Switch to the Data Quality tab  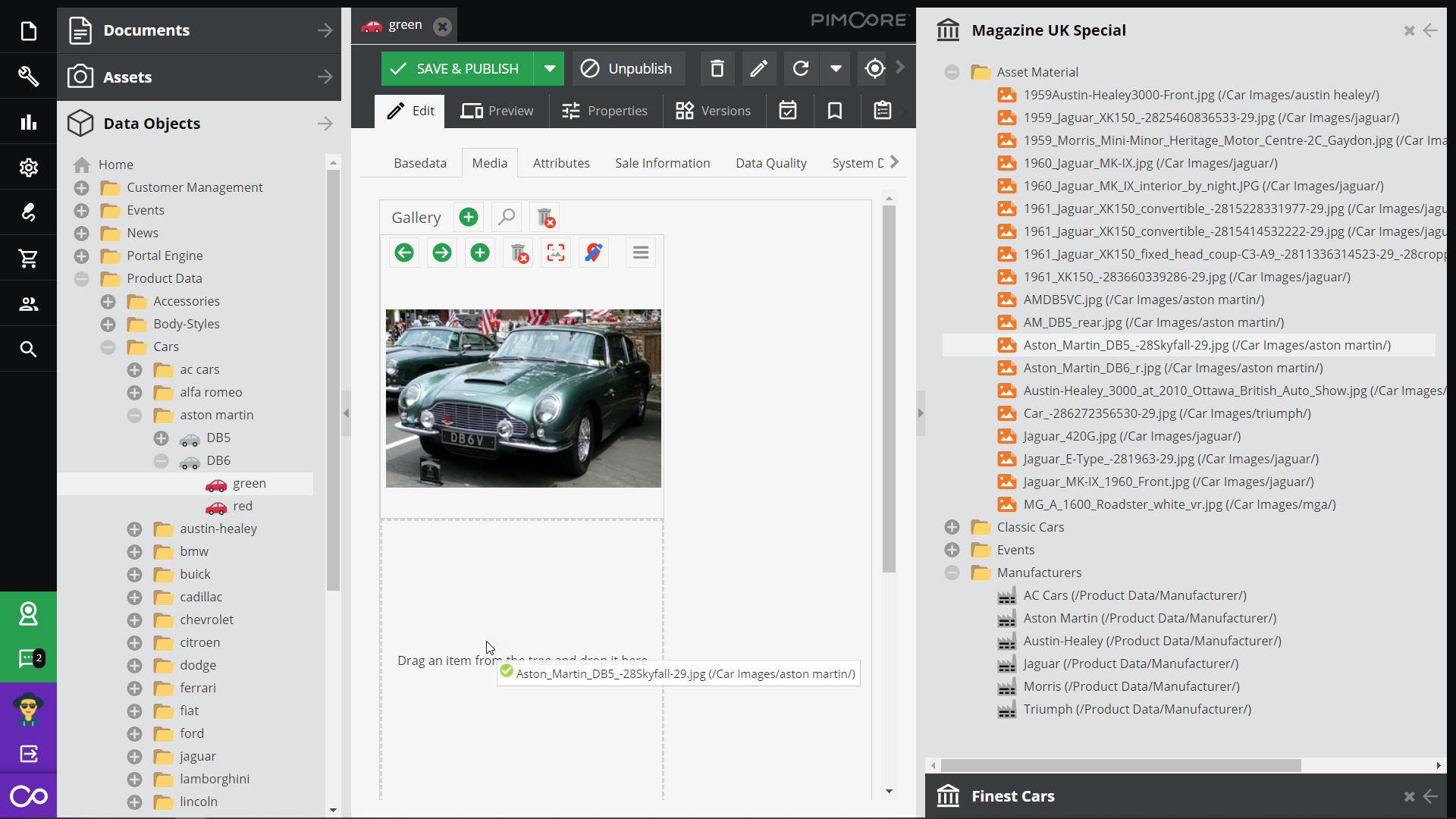point(771,163)
